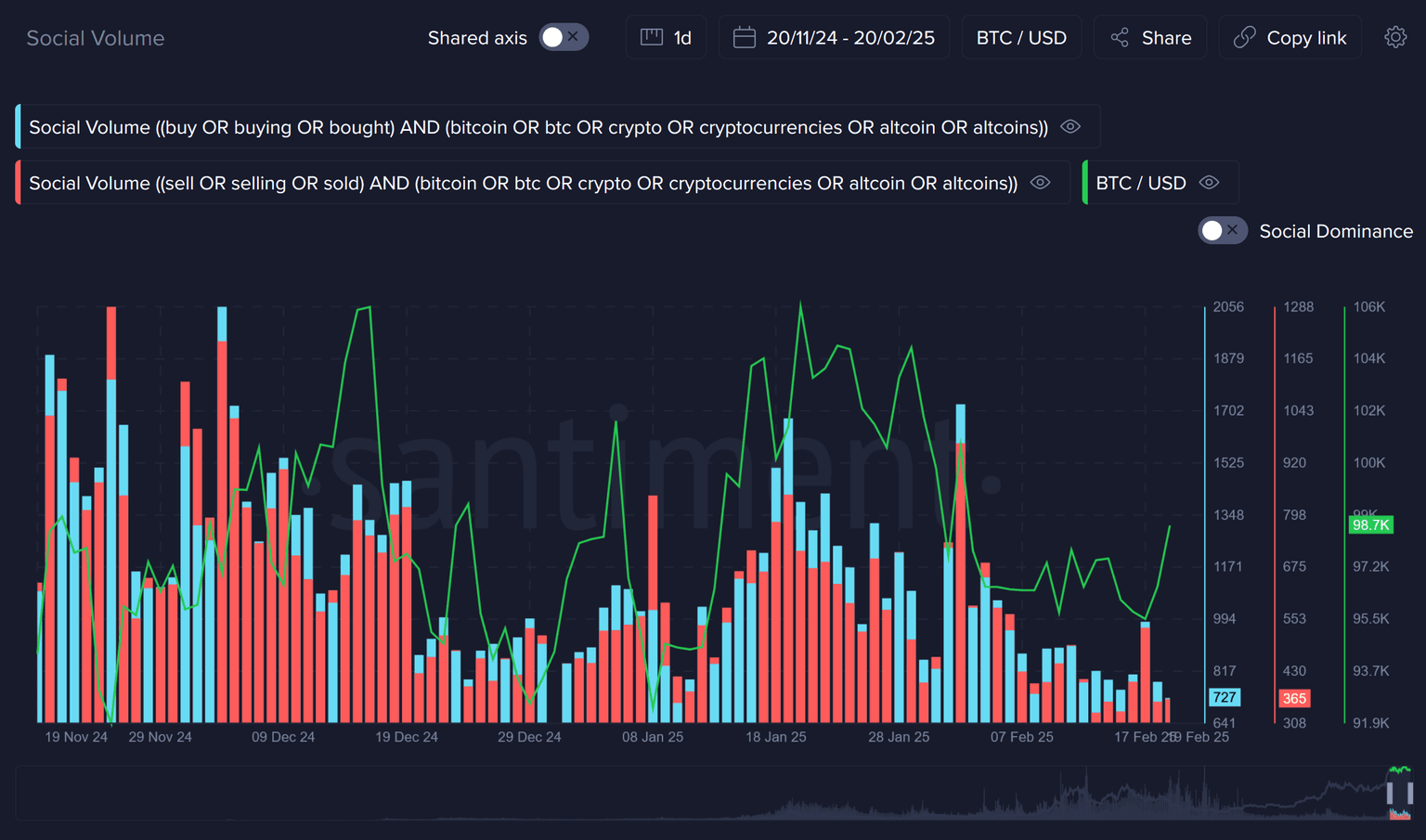The image size is (1426, 840).
Task: Enable the Shared axis toggle
Action: pos(564,37)
